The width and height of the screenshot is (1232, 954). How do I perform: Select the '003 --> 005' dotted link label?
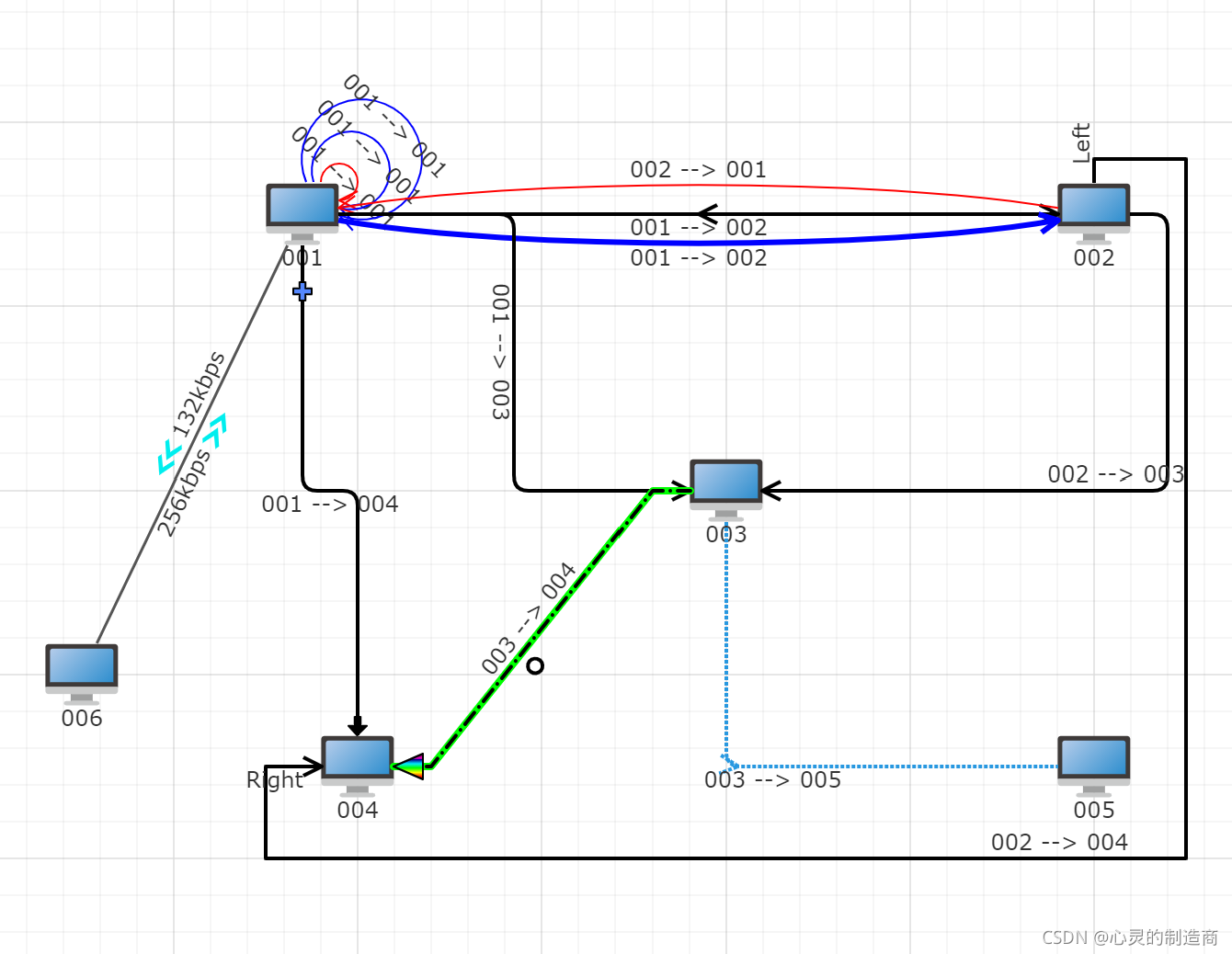772,779
